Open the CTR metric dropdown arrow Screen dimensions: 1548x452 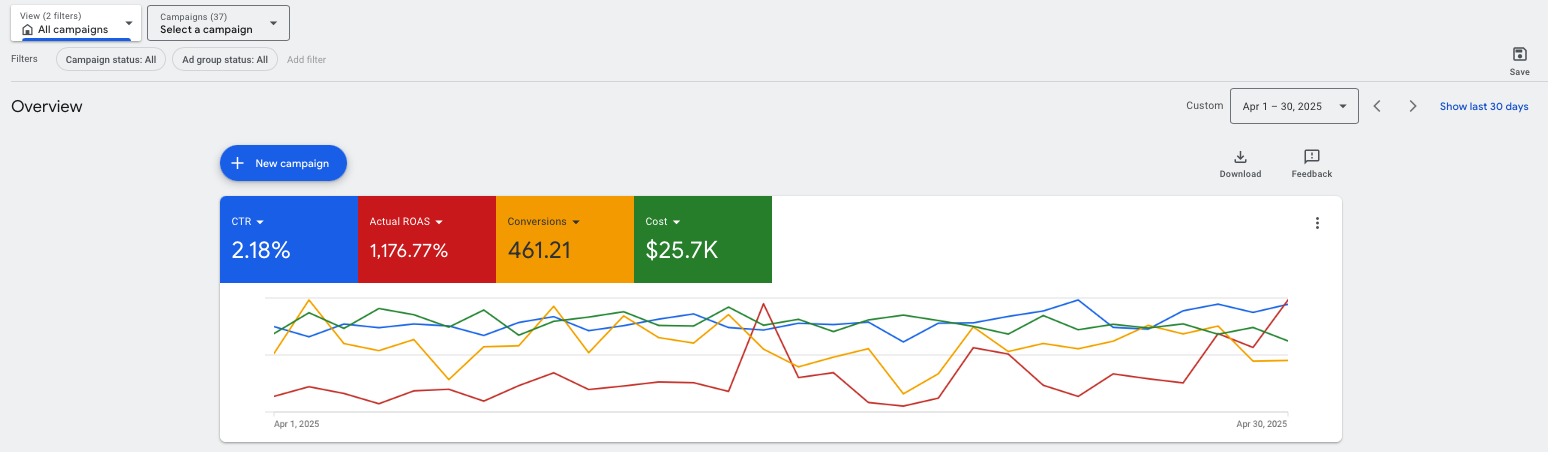[x=260, y=222]
